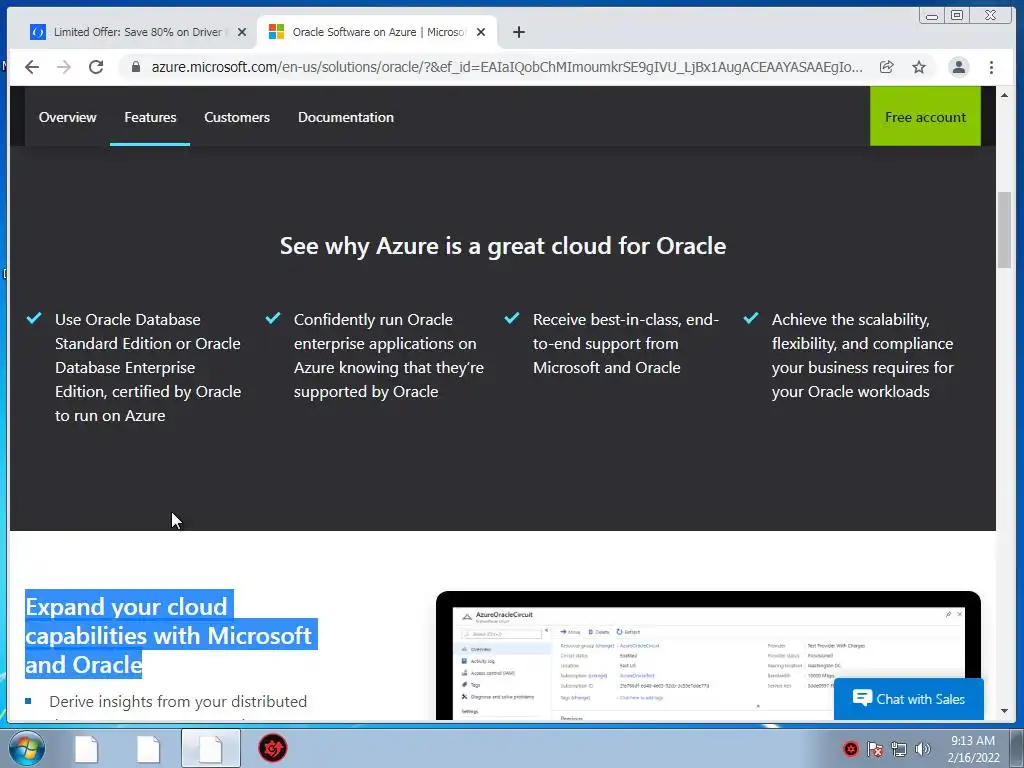Screen dimensions: 1024x768
Task: Open the second blank taskbar file icon
Action: click(x=148, y=748)
